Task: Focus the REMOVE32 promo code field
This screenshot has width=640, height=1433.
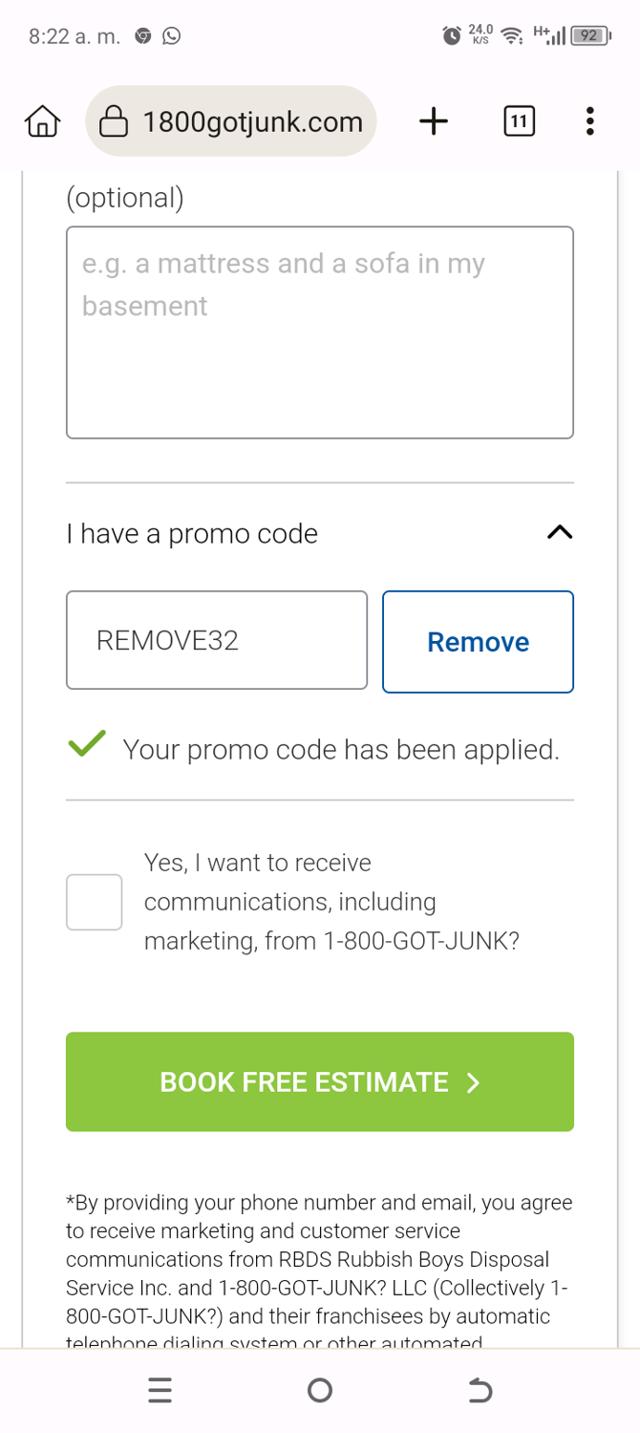Action: coord(217,640)
